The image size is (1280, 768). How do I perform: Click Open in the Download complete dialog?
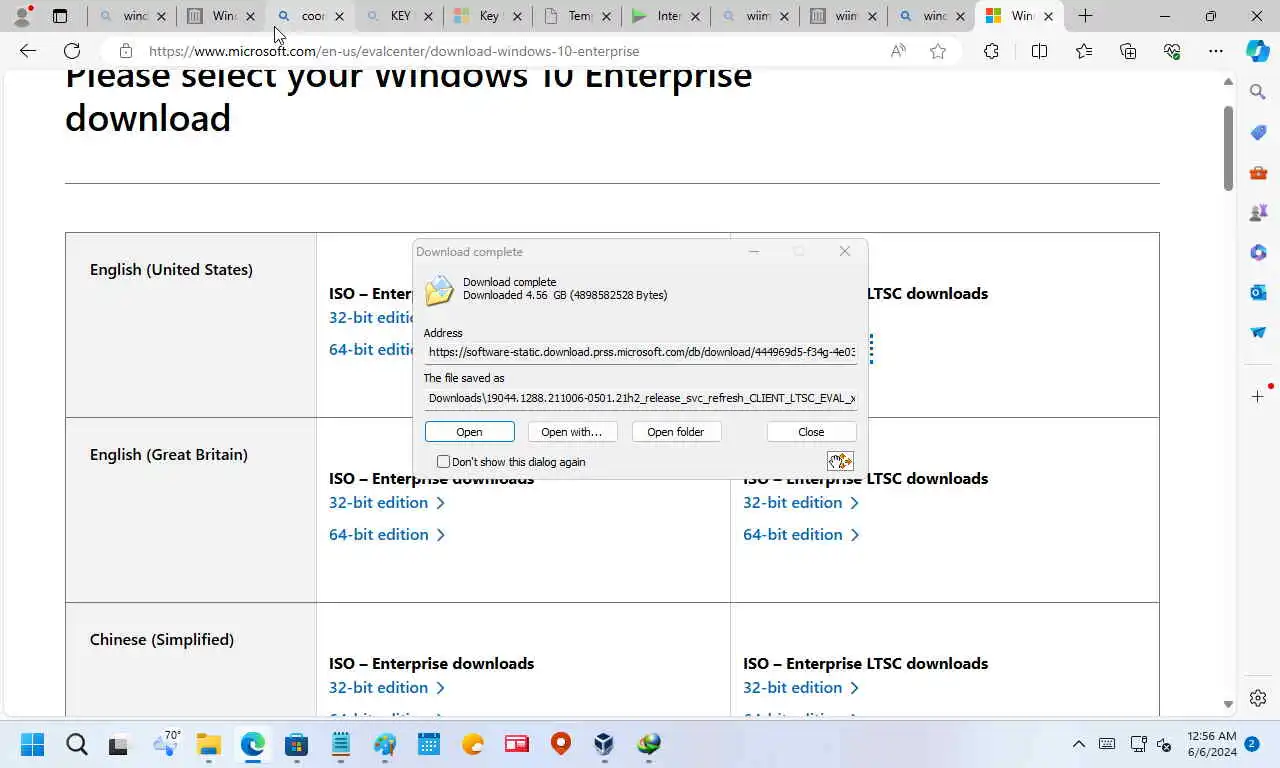[x=469, y=432]
